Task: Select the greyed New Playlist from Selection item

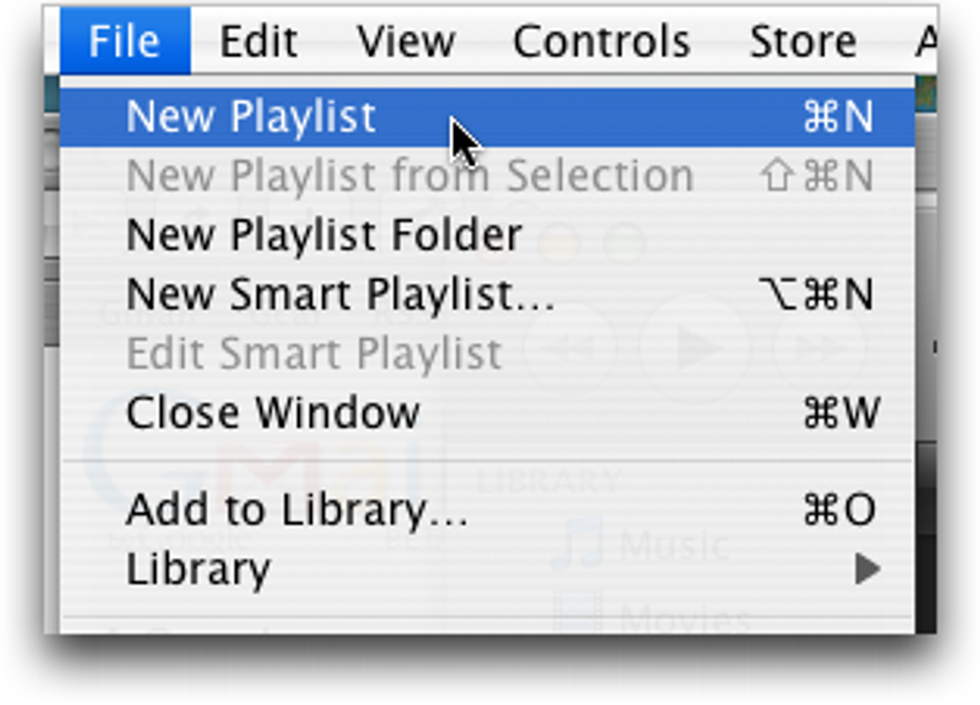Action: (x=409, y=176)
